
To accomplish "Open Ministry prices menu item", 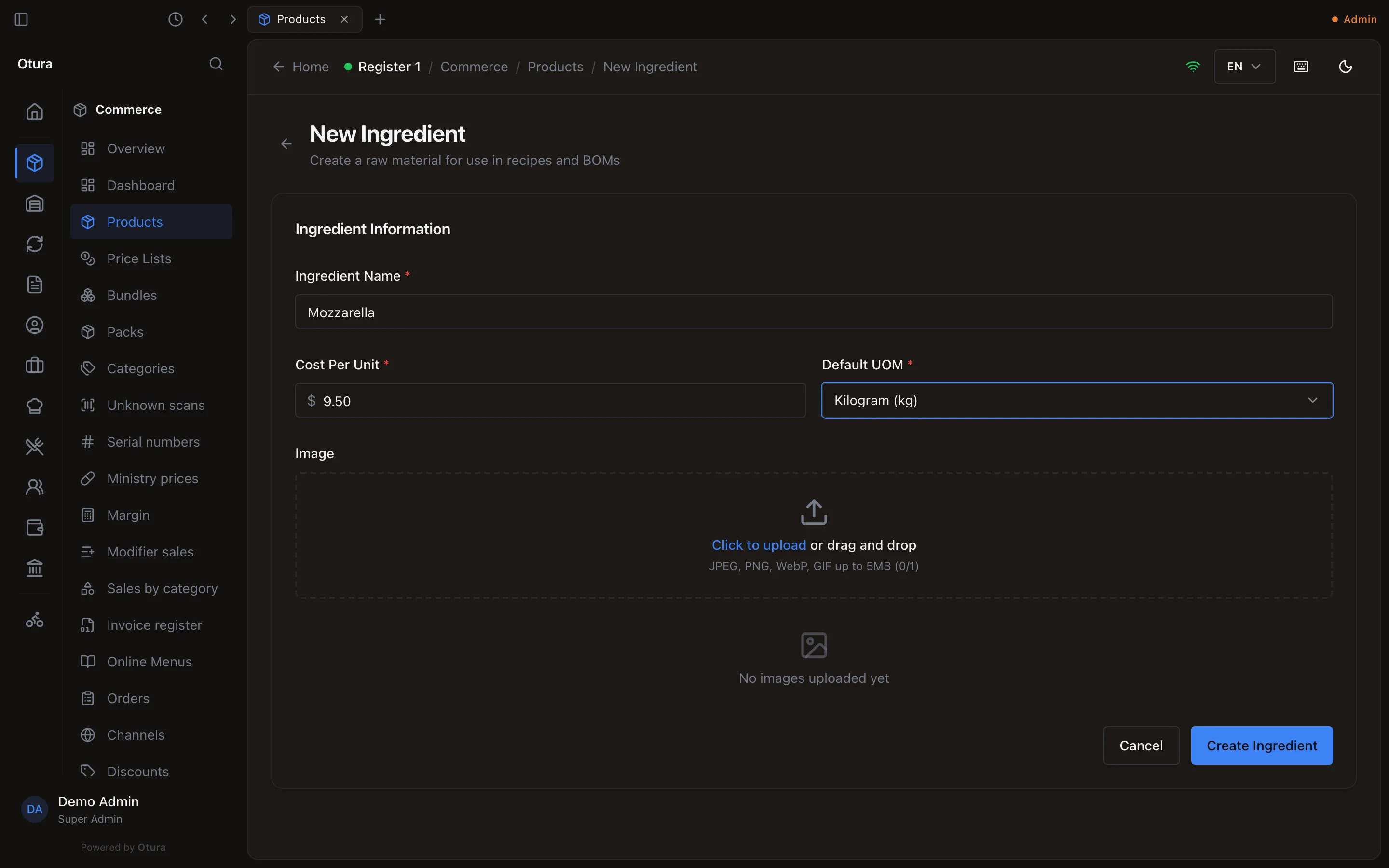I will tap(151, 478).
